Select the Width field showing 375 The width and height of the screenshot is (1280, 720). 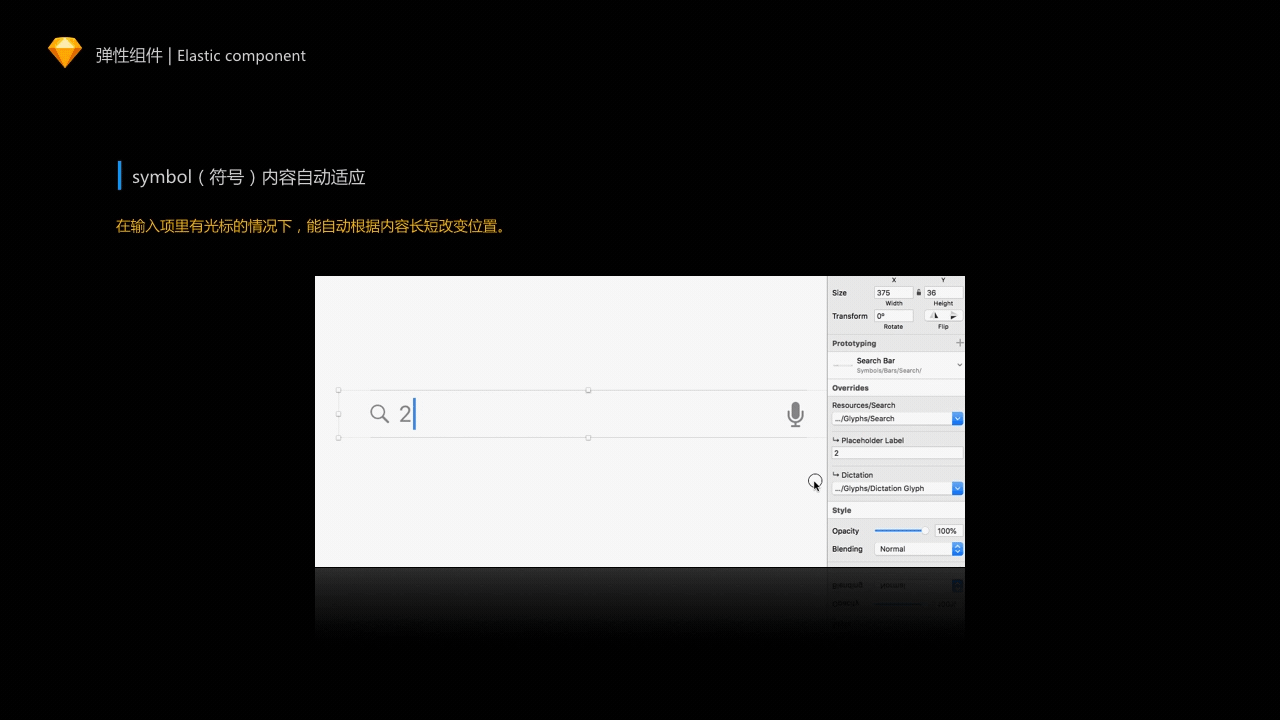[x=893, y=292]
